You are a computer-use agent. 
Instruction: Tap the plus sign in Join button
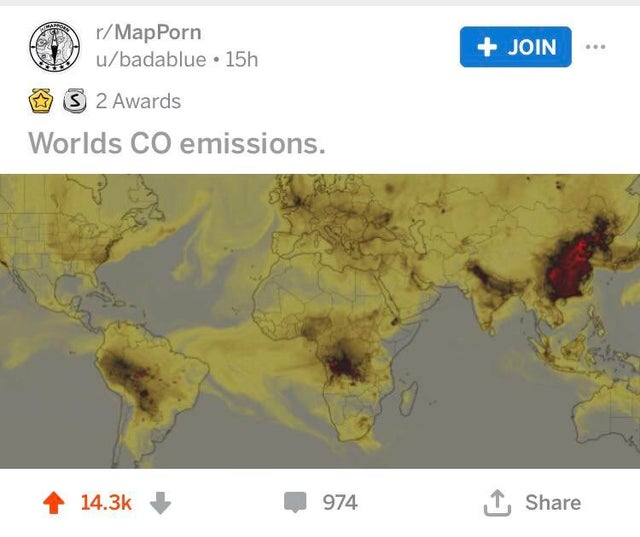[487, 47]
